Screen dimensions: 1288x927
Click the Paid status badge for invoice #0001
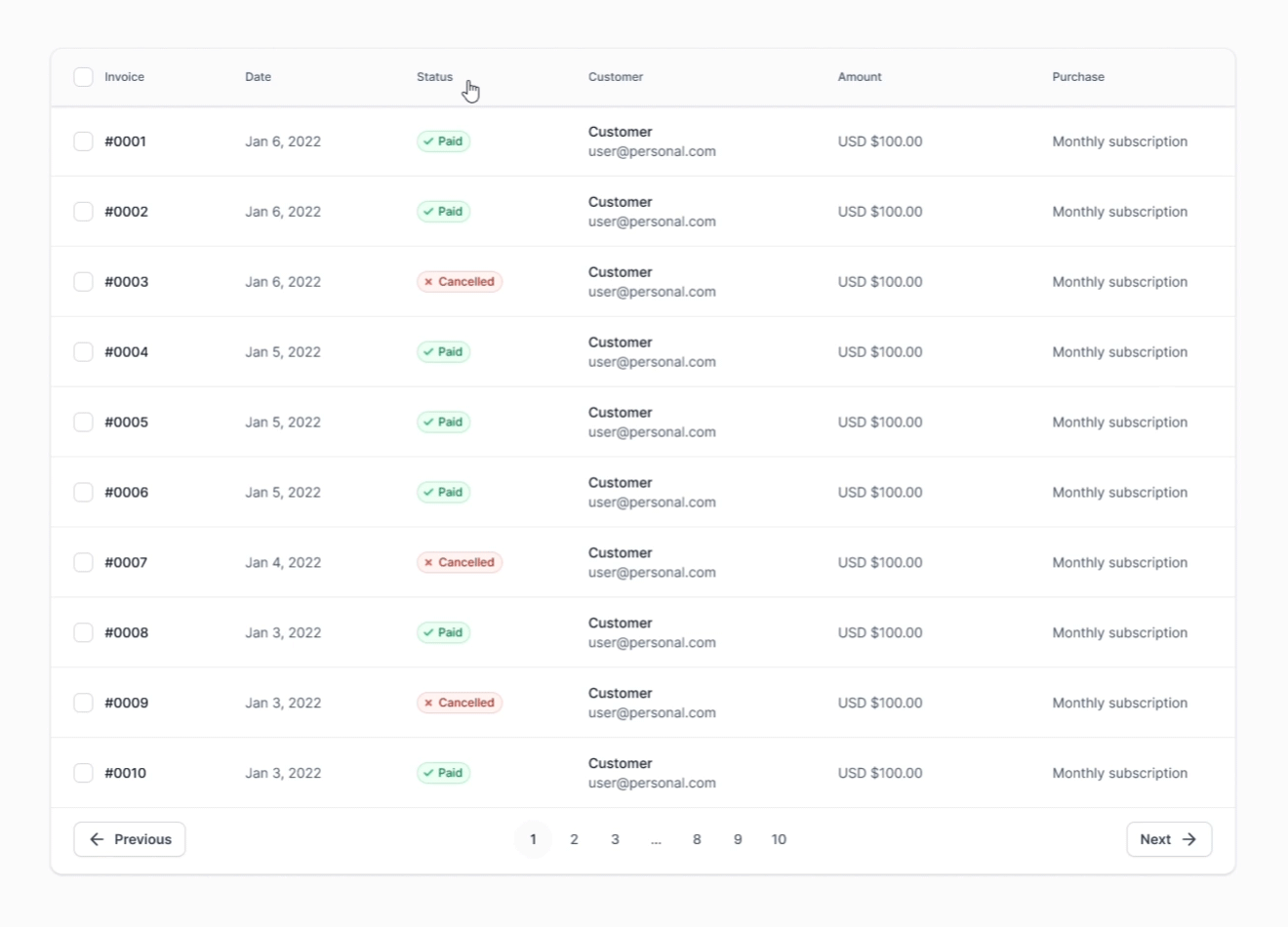click(x=444, y=141)
